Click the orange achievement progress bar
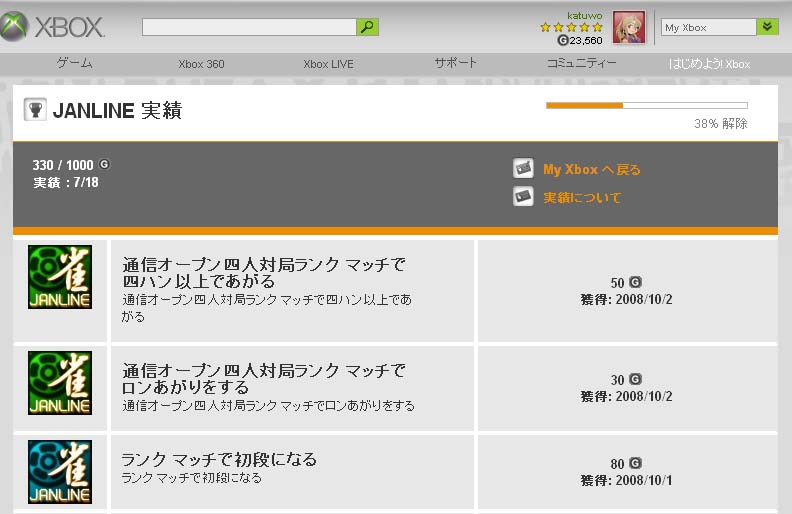 pos(647,106)
